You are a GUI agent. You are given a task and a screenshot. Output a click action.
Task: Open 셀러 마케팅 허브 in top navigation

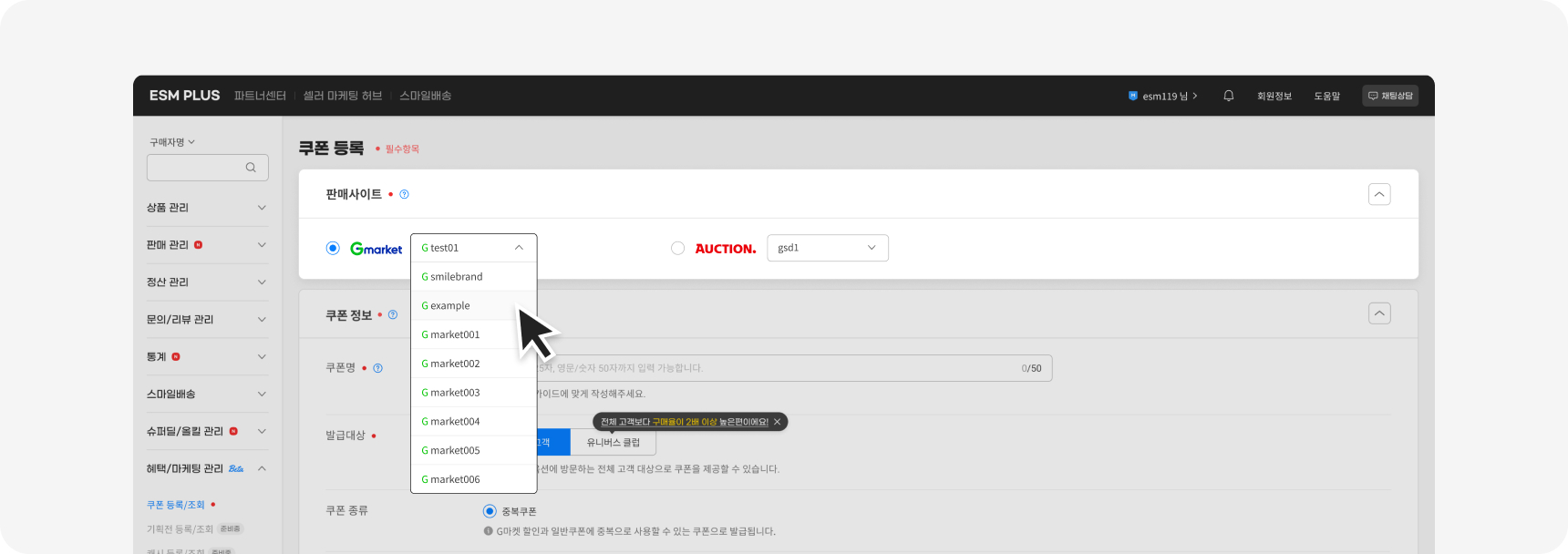[x=343, y=96]
